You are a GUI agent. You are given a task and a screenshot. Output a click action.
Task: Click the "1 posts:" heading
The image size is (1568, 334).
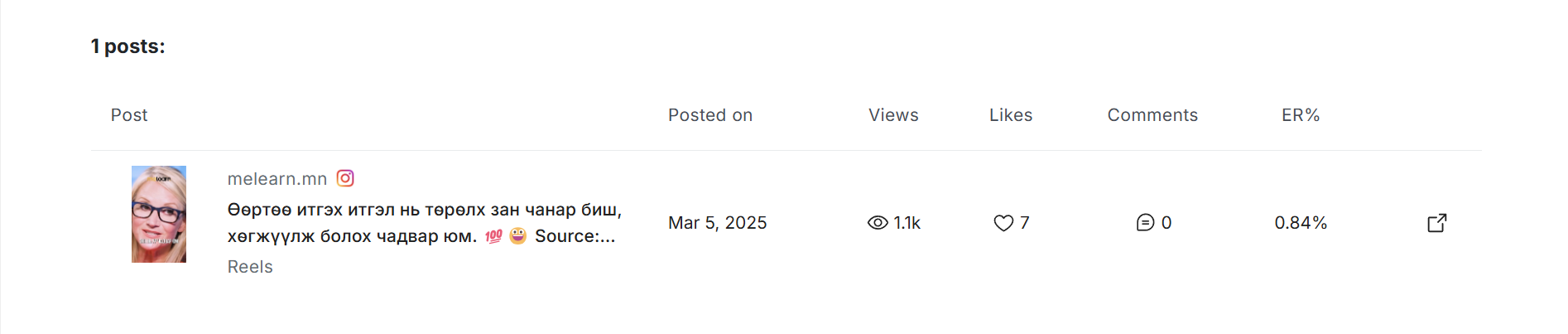click(x=128, y=46)
